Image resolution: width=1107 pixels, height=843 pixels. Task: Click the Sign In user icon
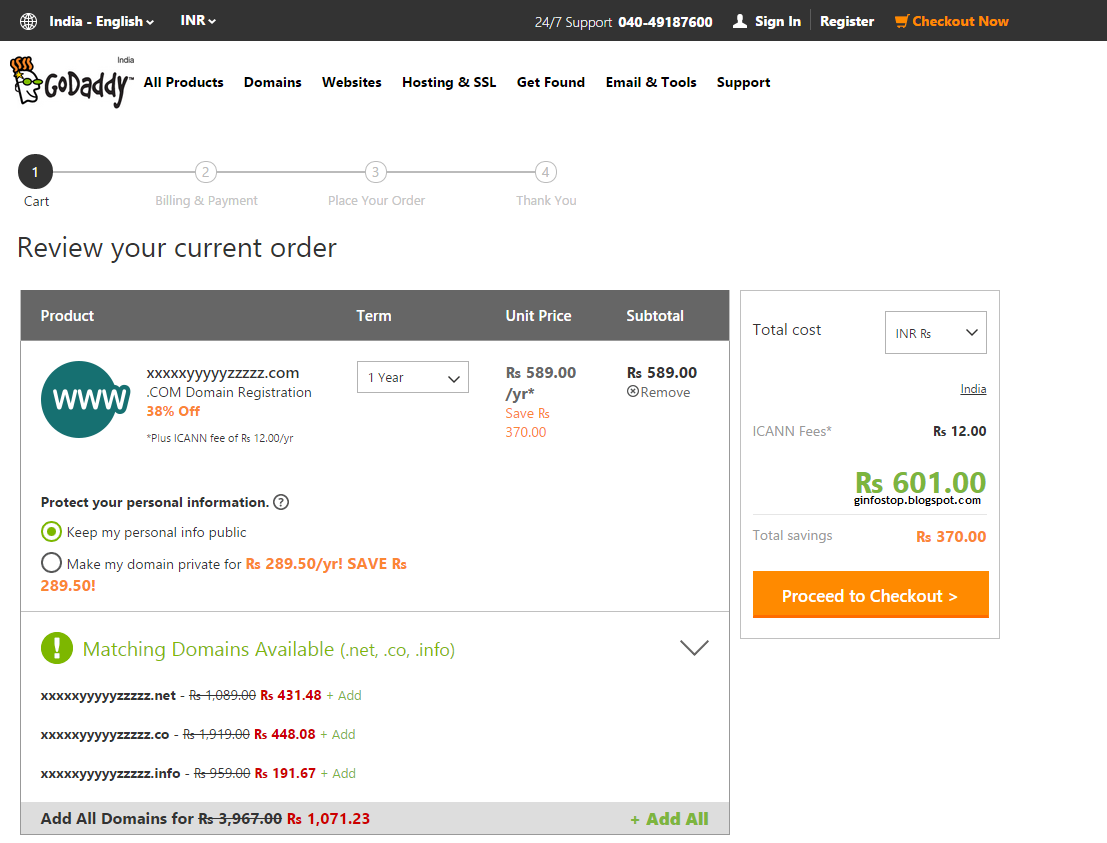pyautogui.click(x=740, y=21)
